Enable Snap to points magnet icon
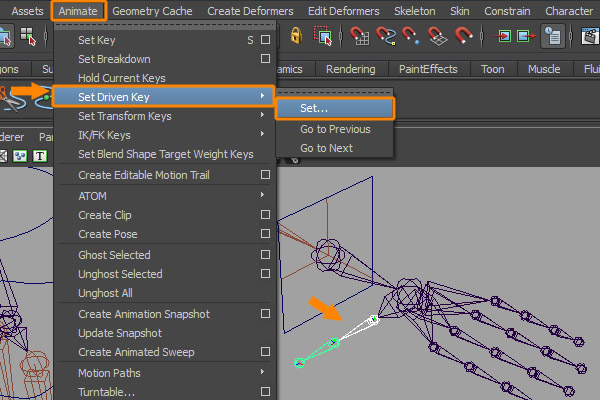 411,37
